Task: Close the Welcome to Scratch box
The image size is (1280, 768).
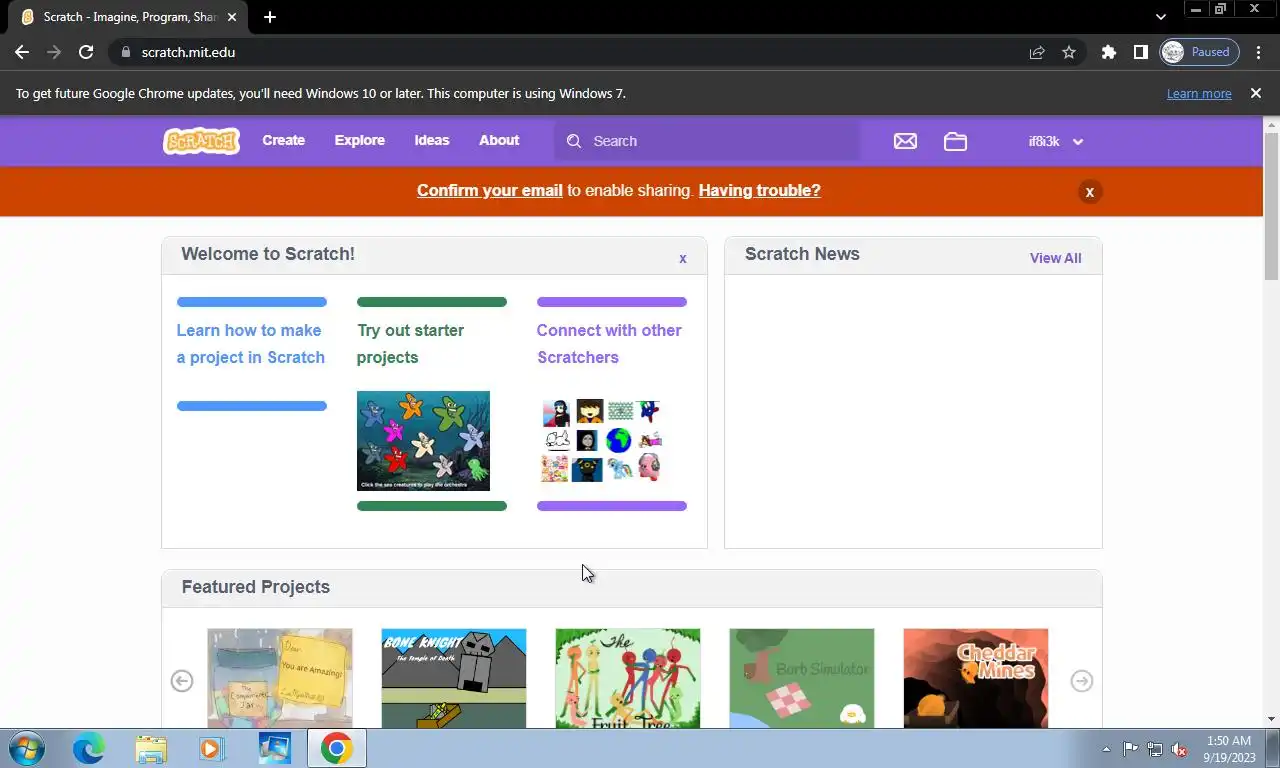Action: pos(683,258)
